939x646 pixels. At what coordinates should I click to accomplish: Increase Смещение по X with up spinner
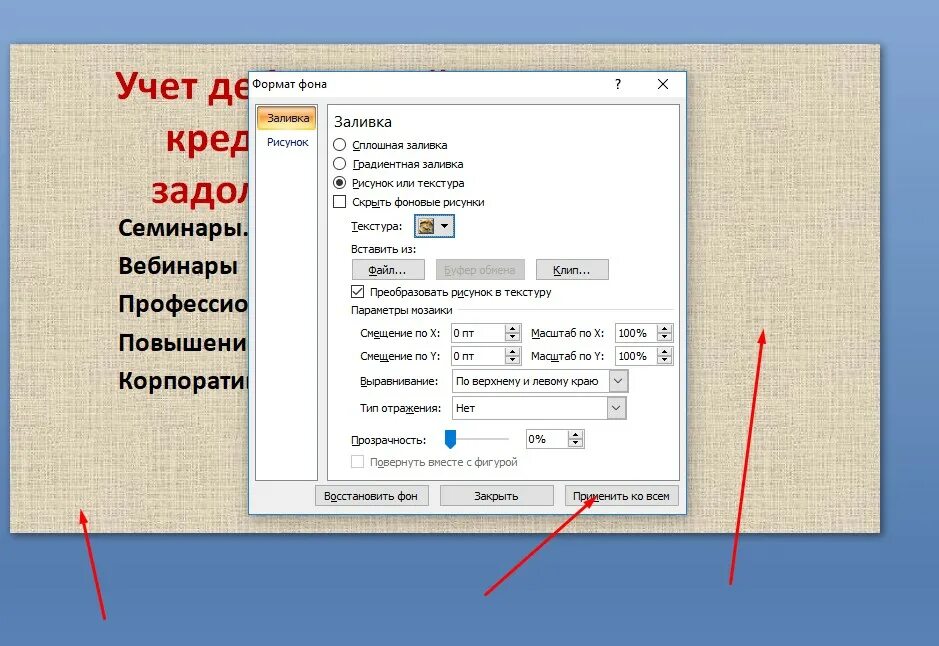(x=512, y=329)
